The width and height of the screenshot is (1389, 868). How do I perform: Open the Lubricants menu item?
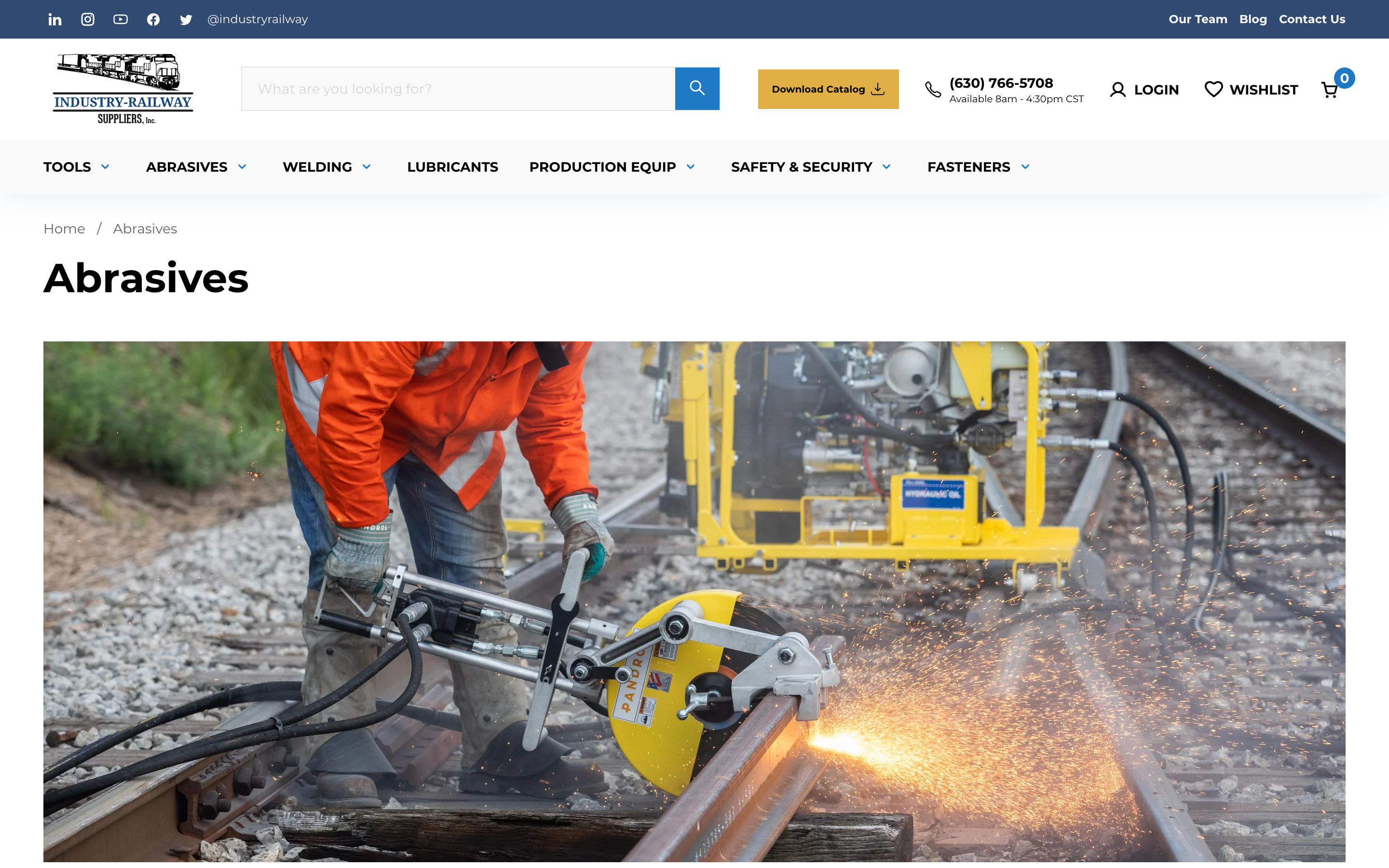tap(452, 167)
